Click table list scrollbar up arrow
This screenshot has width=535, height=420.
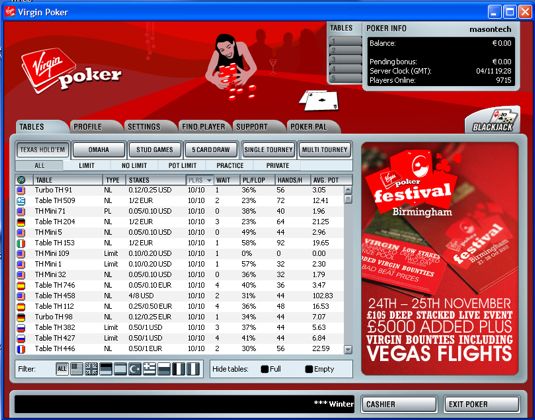point(348,190)
